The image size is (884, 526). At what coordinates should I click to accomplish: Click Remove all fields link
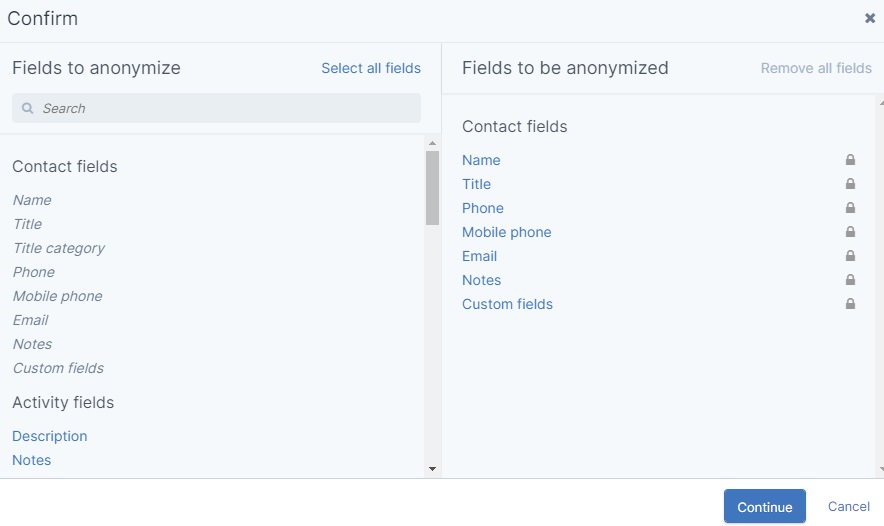tap(816, 68)
